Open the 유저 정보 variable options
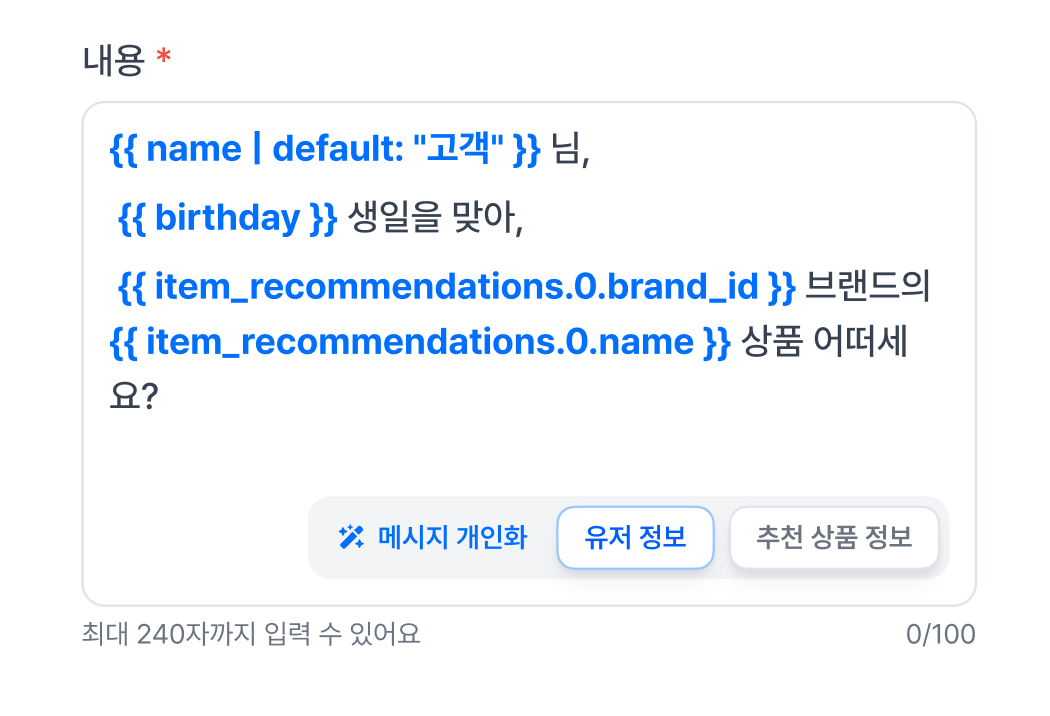This screenshot has height=716, width=1050. tap(635, 537)
